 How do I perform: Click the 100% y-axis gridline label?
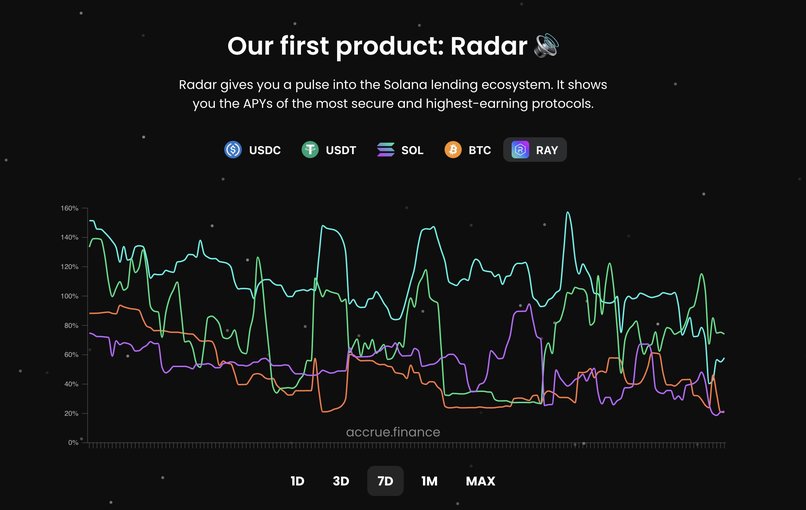[69, 296]
